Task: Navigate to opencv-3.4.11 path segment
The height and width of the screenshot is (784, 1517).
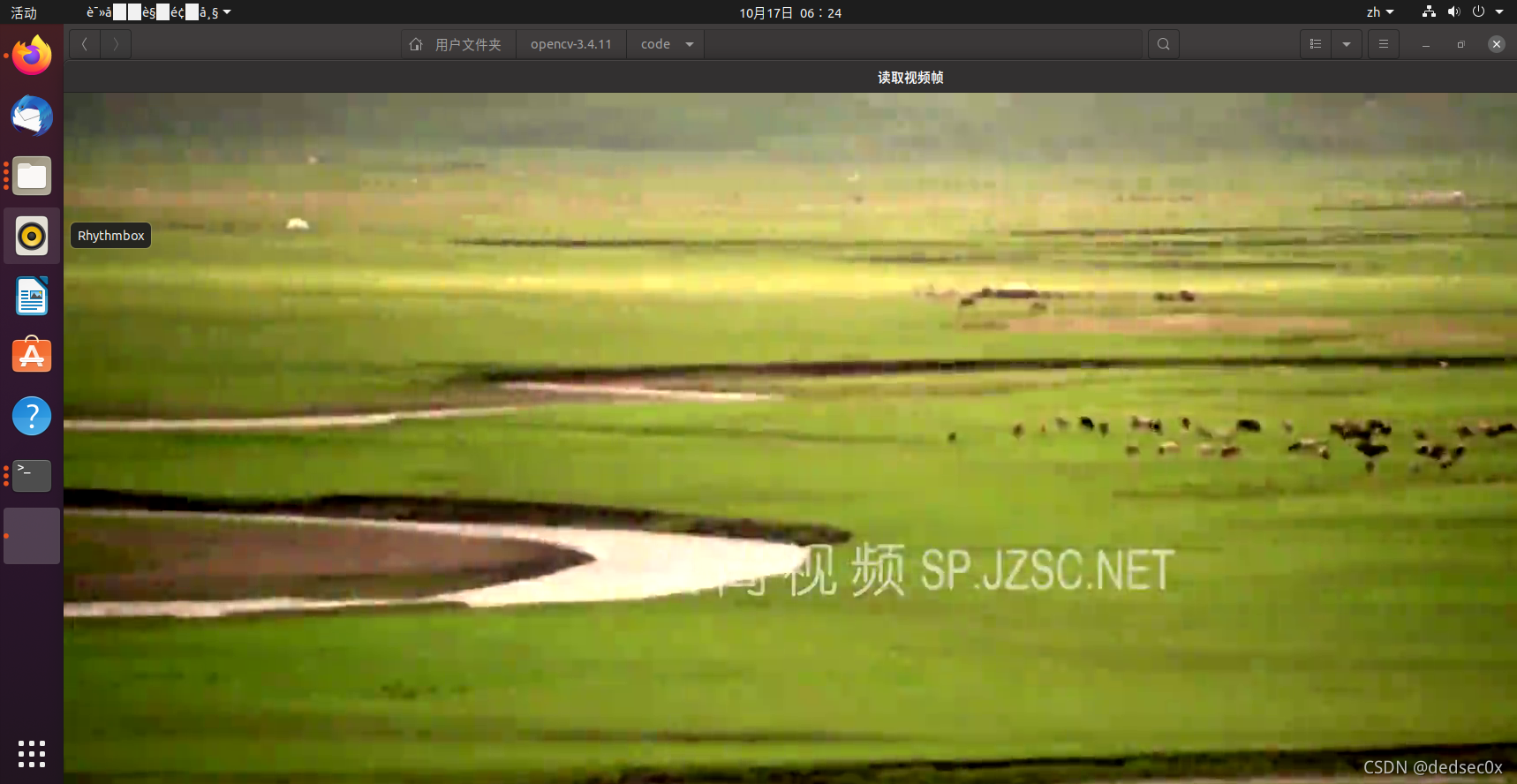Action: click(571, 44)
